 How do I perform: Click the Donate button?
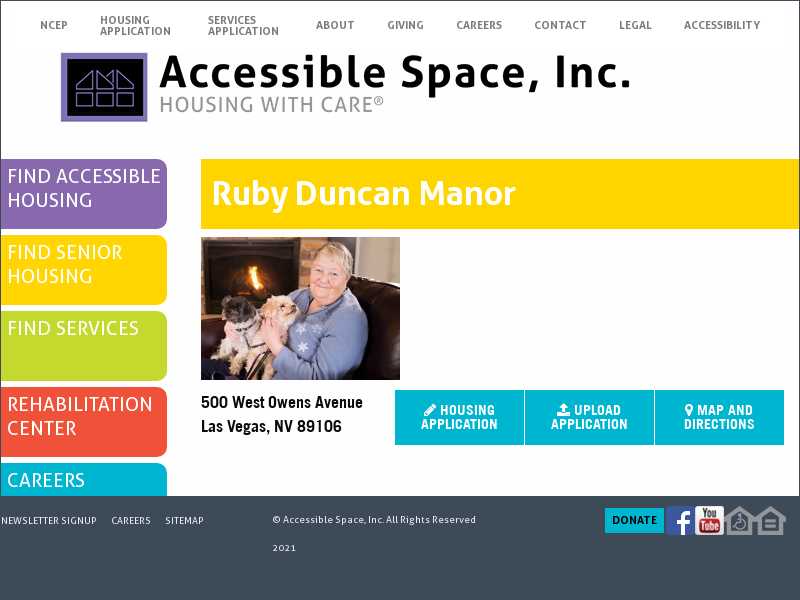[x=634, y=520]
